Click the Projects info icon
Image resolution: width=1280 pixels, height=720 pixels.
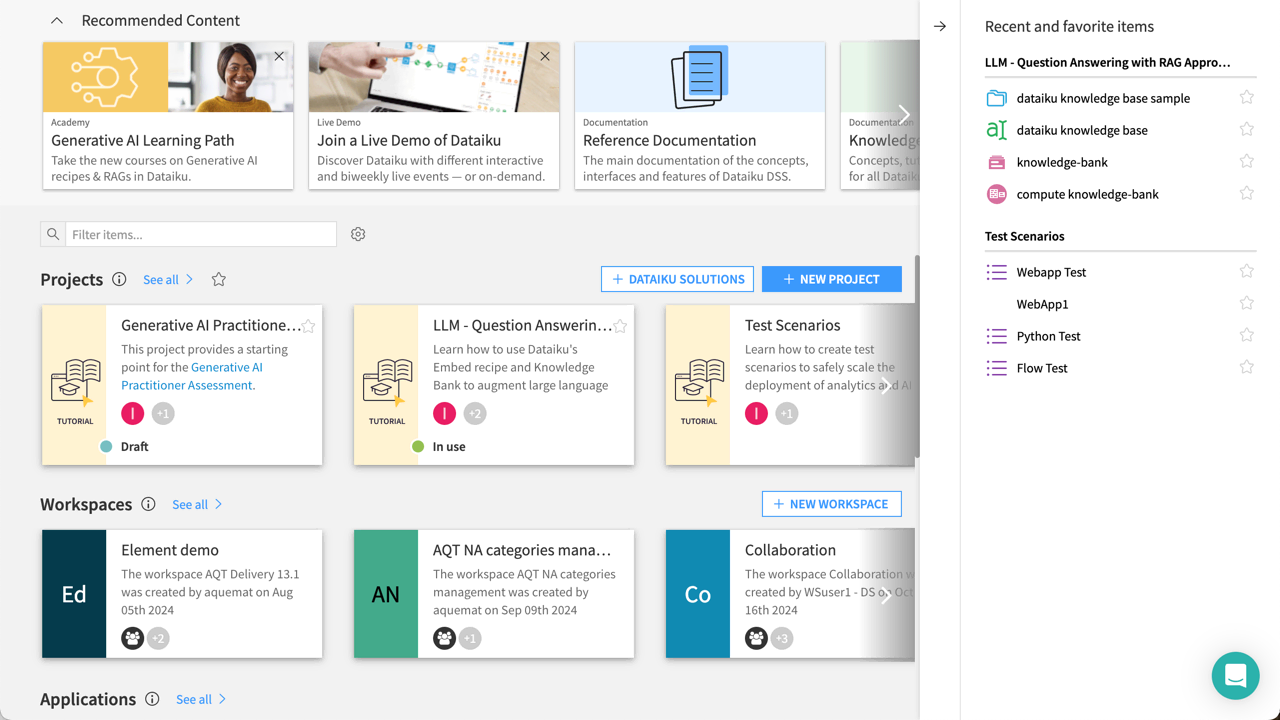pos(119,280)
